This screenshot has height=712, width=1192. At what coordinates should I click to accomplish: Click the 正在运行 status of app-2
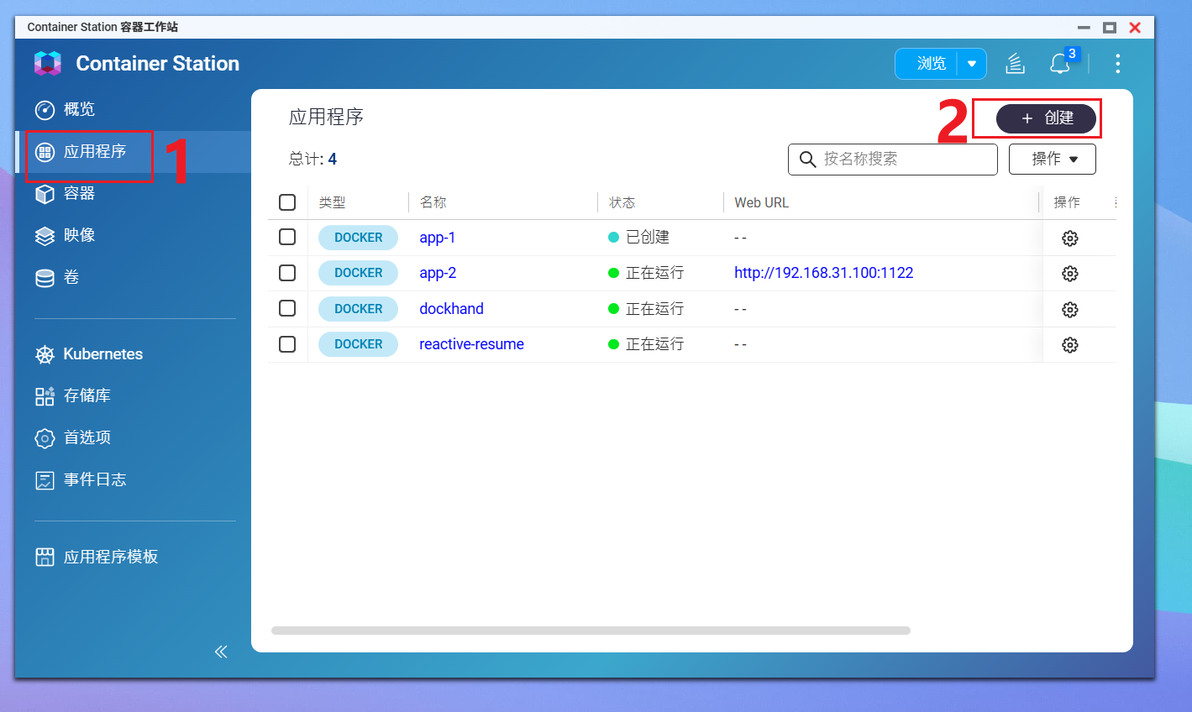pos(646,273)
